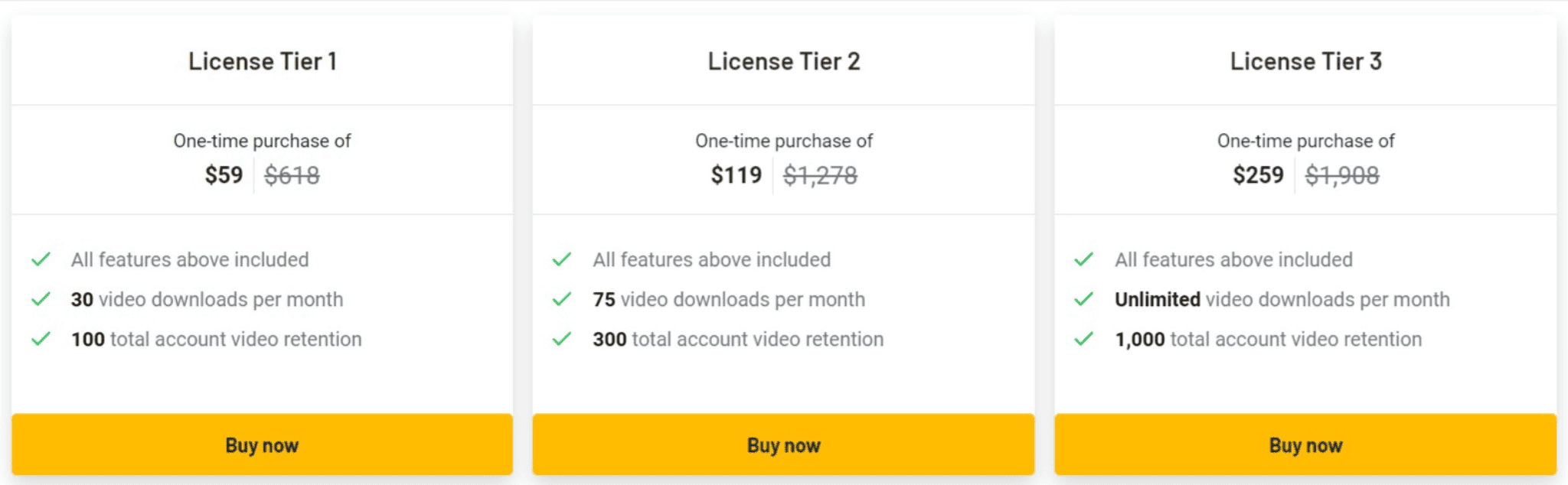Click the $59 price in Tier 1
Viewport: 1568px width, 485px height.
click(224, 175)
